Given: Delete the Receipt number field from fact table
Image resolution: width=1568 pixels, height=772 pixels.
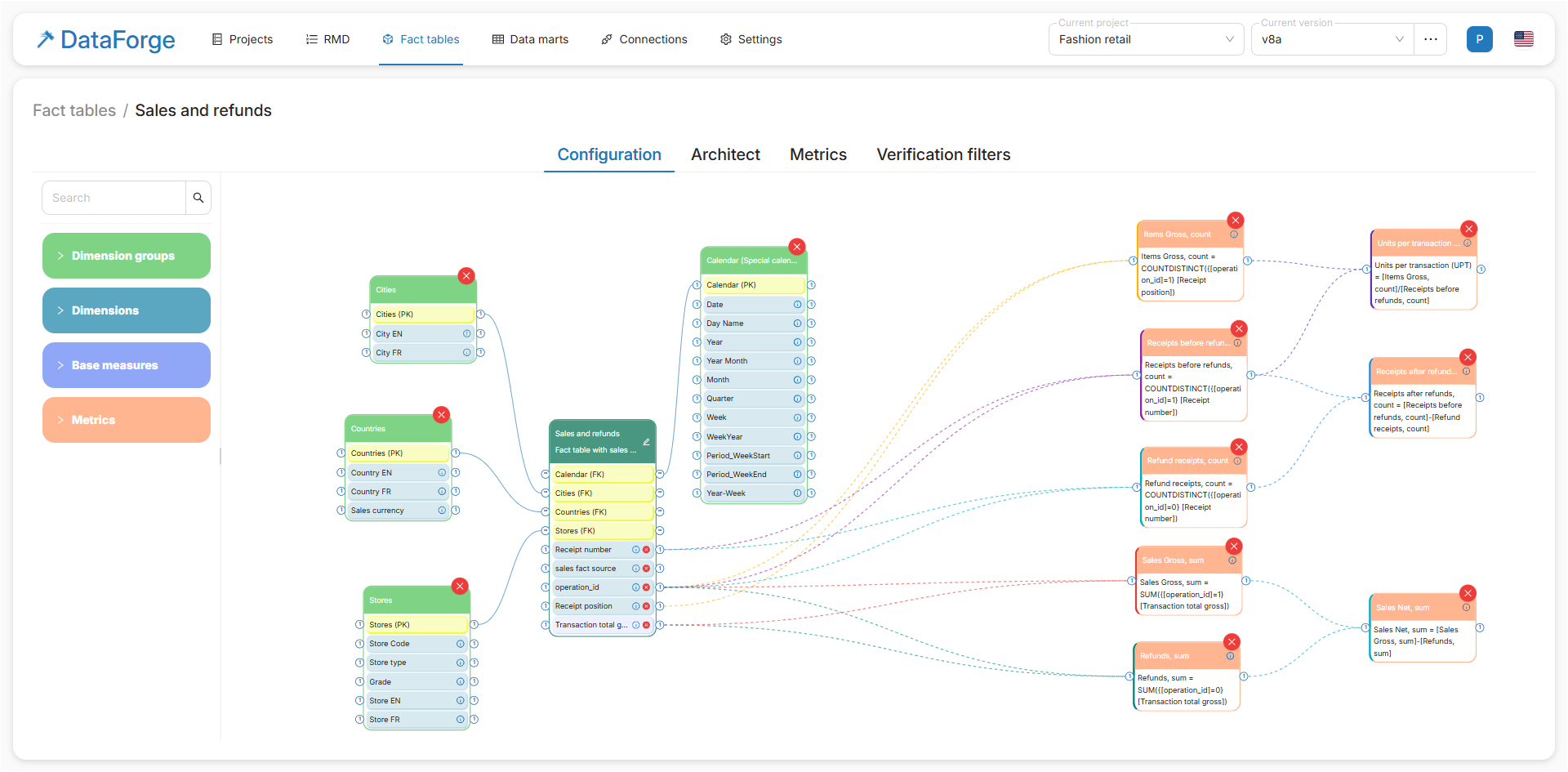Looking at the screenshot, I should 646,550.
